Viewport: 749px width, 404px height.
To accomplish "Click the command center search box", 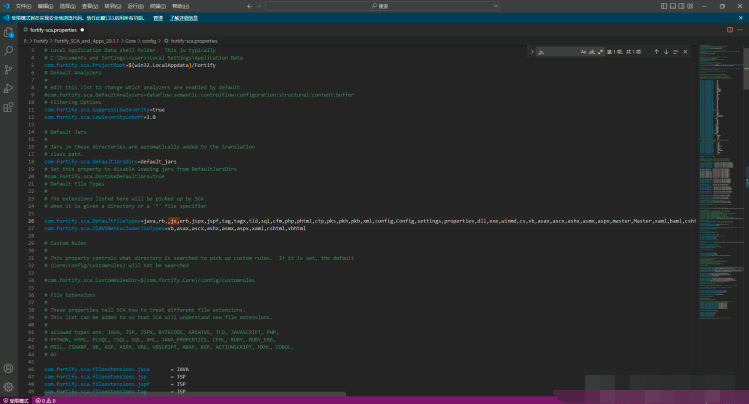I will (x=382, y=6).
